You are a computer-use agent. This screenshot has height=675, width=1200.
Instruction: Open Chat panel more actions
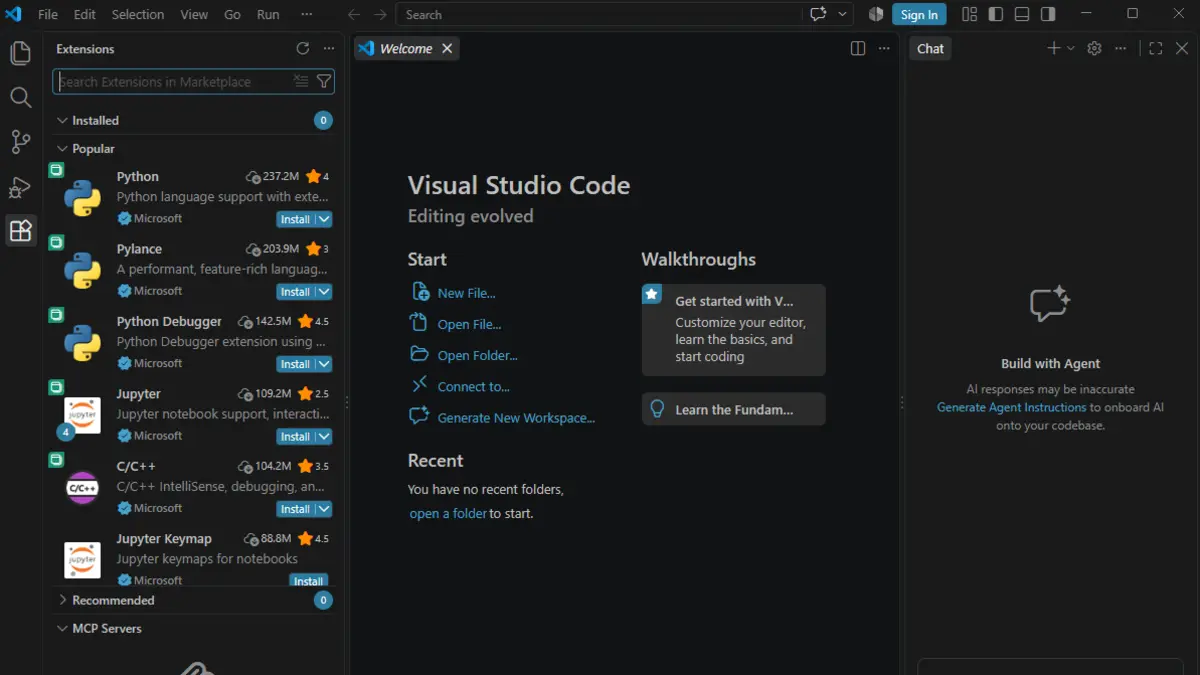point(1121,48)
